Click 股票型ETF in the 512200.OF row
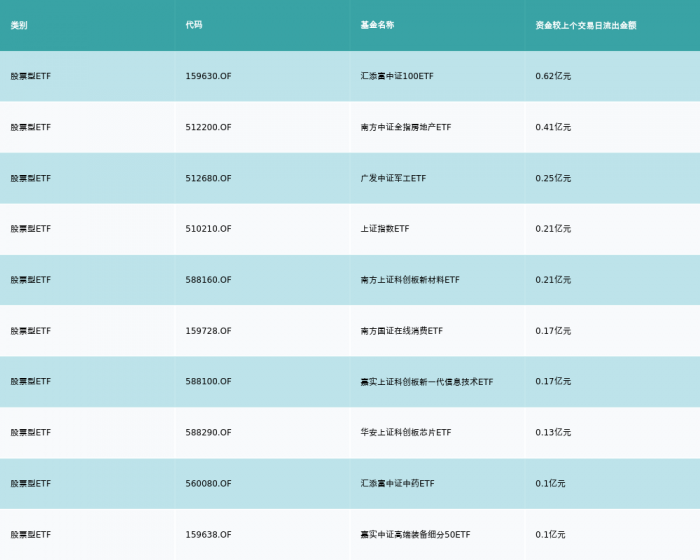The height and width of the screenshot is (560, 700). click(31, 127)
